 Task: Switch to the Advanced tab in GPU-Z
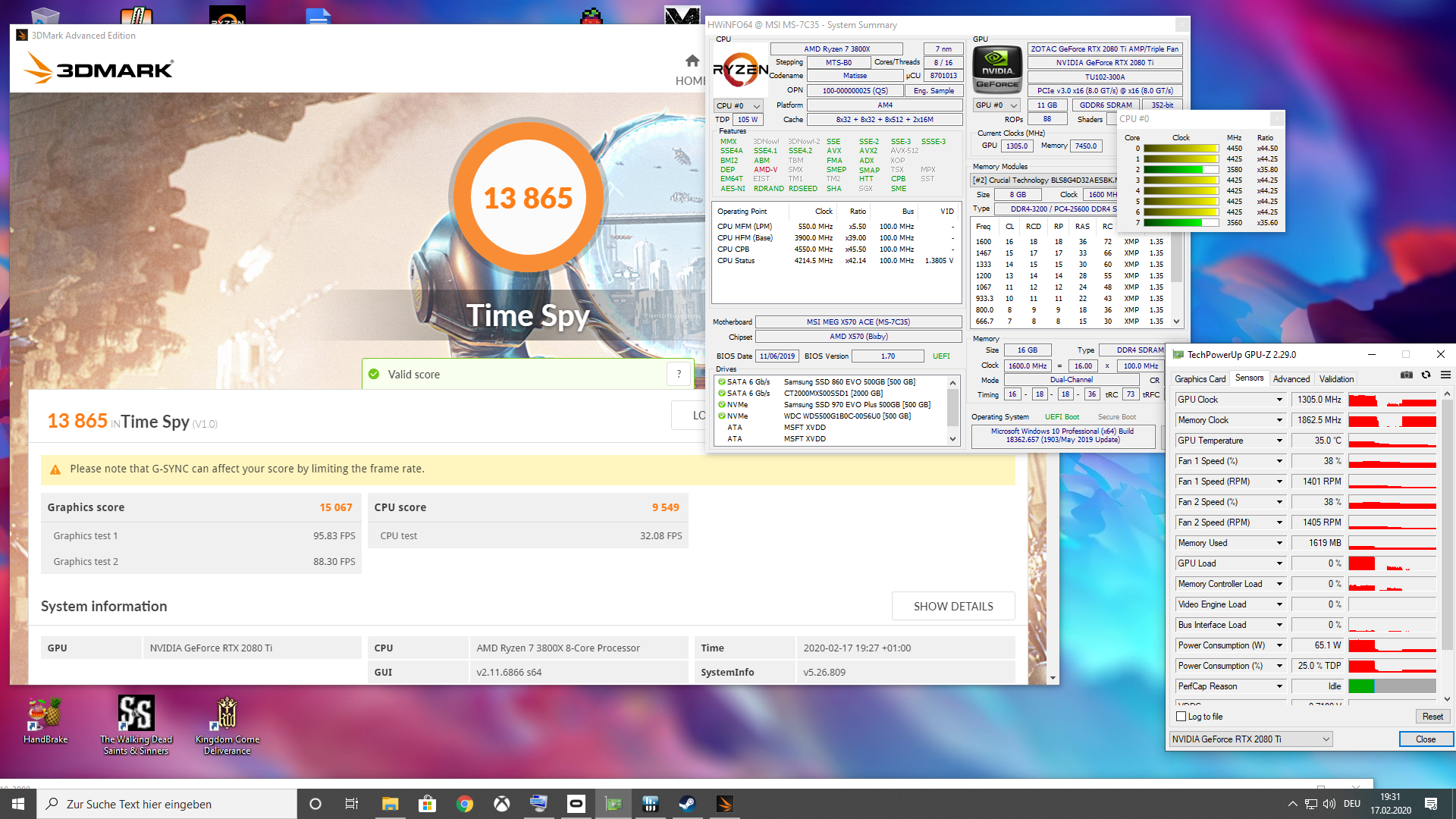[x=1291, y=379]
